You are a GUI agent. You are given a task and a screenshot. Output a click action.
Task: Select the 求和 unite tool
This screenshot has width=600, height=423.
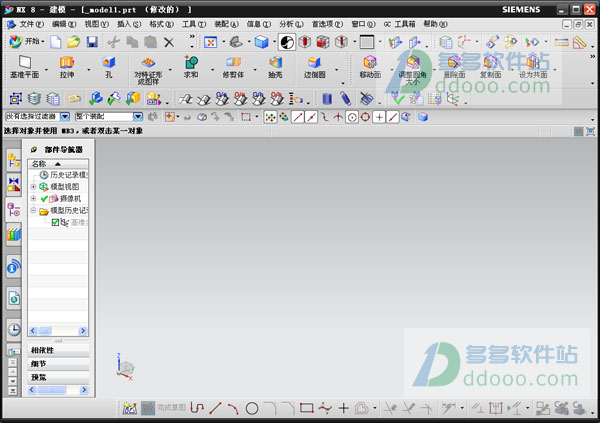click(191, 66)
